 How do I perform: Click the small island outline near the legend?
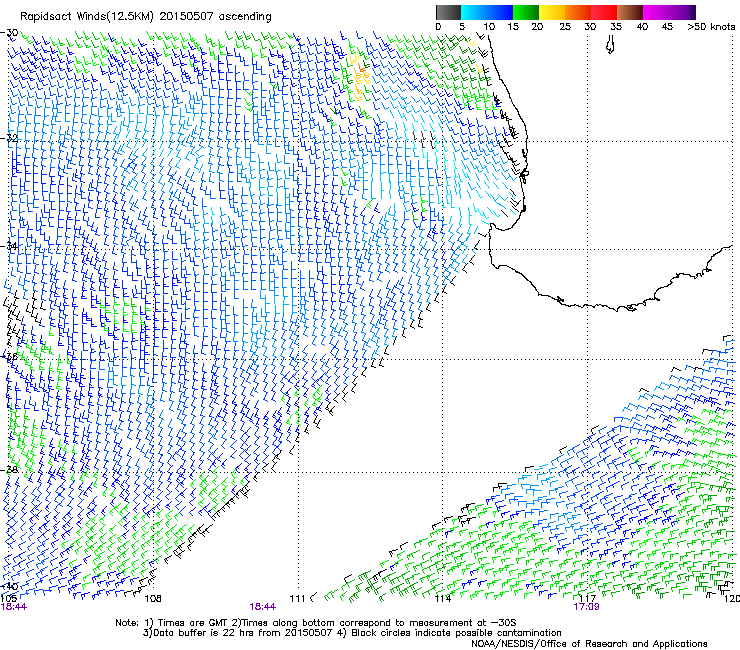[x=610, y=45]
